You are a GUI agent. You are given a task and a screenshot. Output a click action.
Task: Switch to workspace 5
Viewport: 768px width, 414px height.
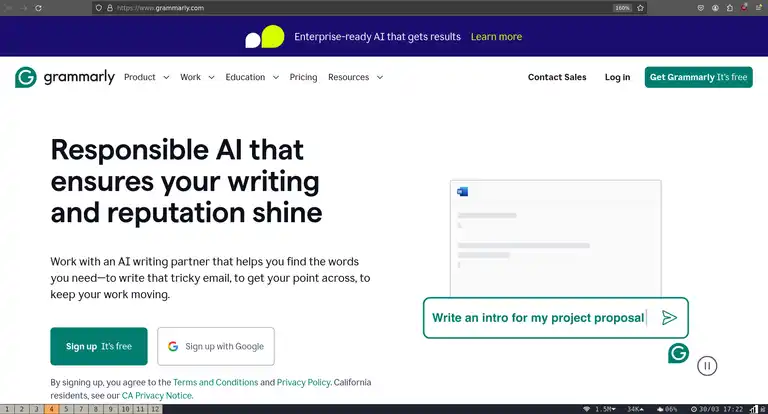pos(66,409)
